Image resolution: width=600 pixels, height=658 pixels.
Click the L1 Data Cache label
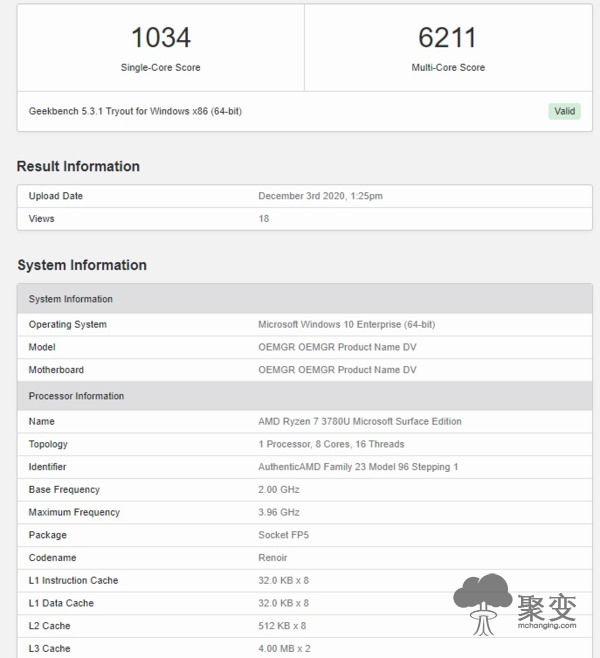coord(61,603)
